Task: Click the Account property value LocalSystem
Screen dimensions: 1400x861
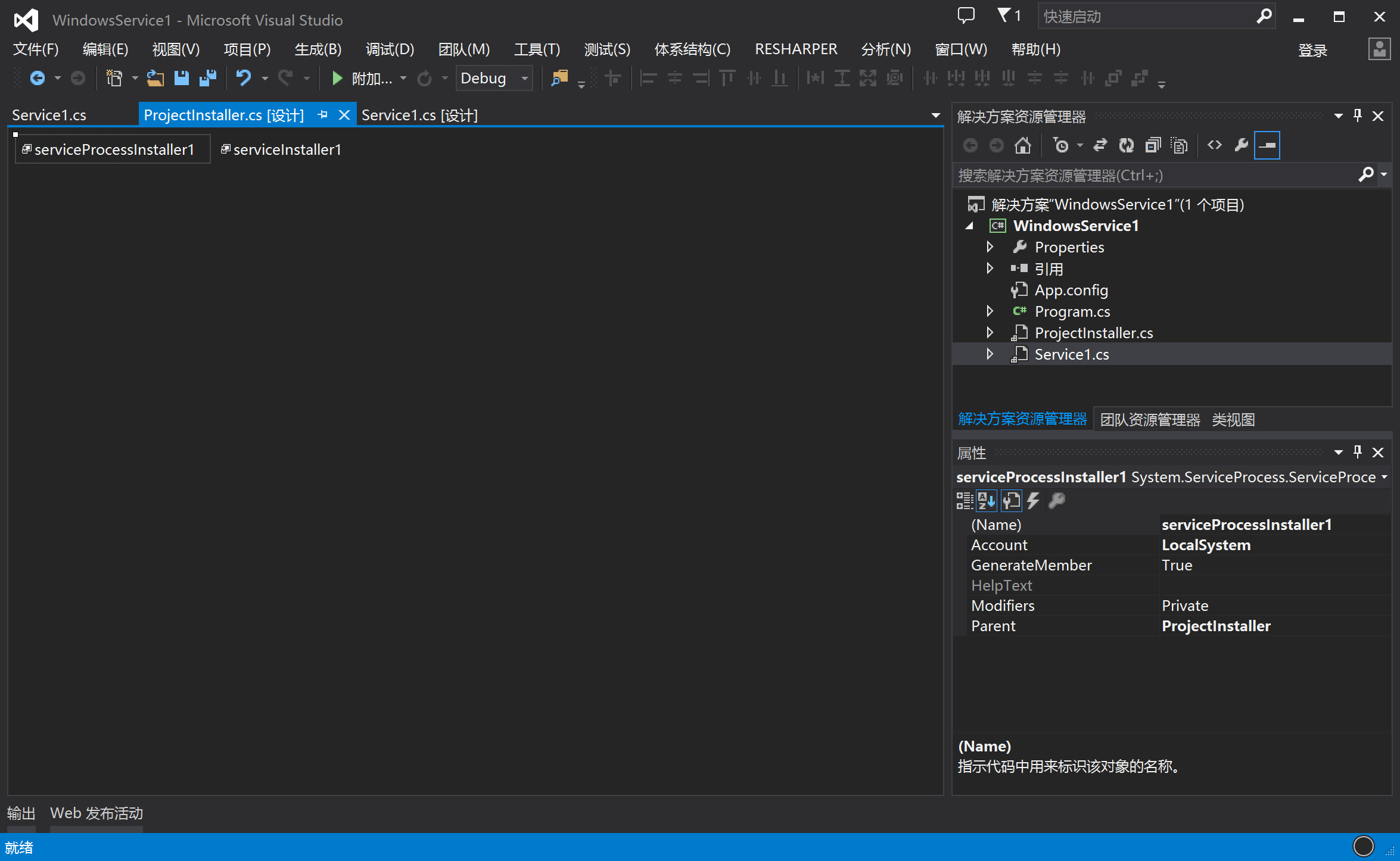Action: 1206,545
